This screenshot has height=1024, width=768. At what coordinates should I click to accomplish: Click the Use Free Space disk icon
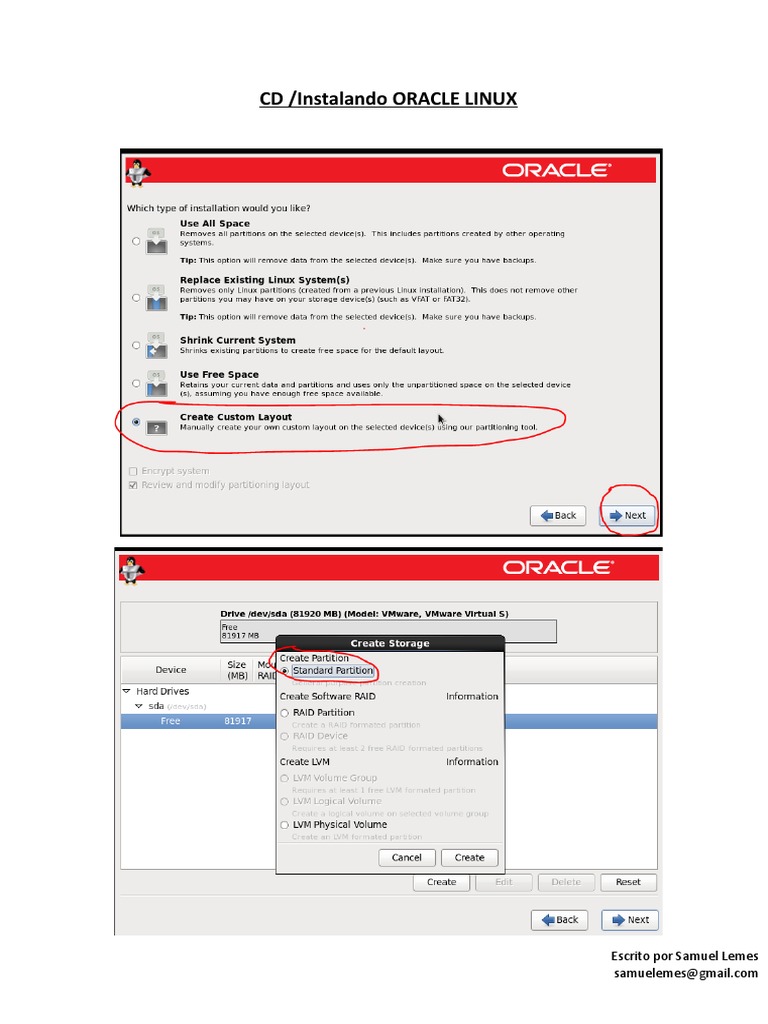click(x=157, y=383)
